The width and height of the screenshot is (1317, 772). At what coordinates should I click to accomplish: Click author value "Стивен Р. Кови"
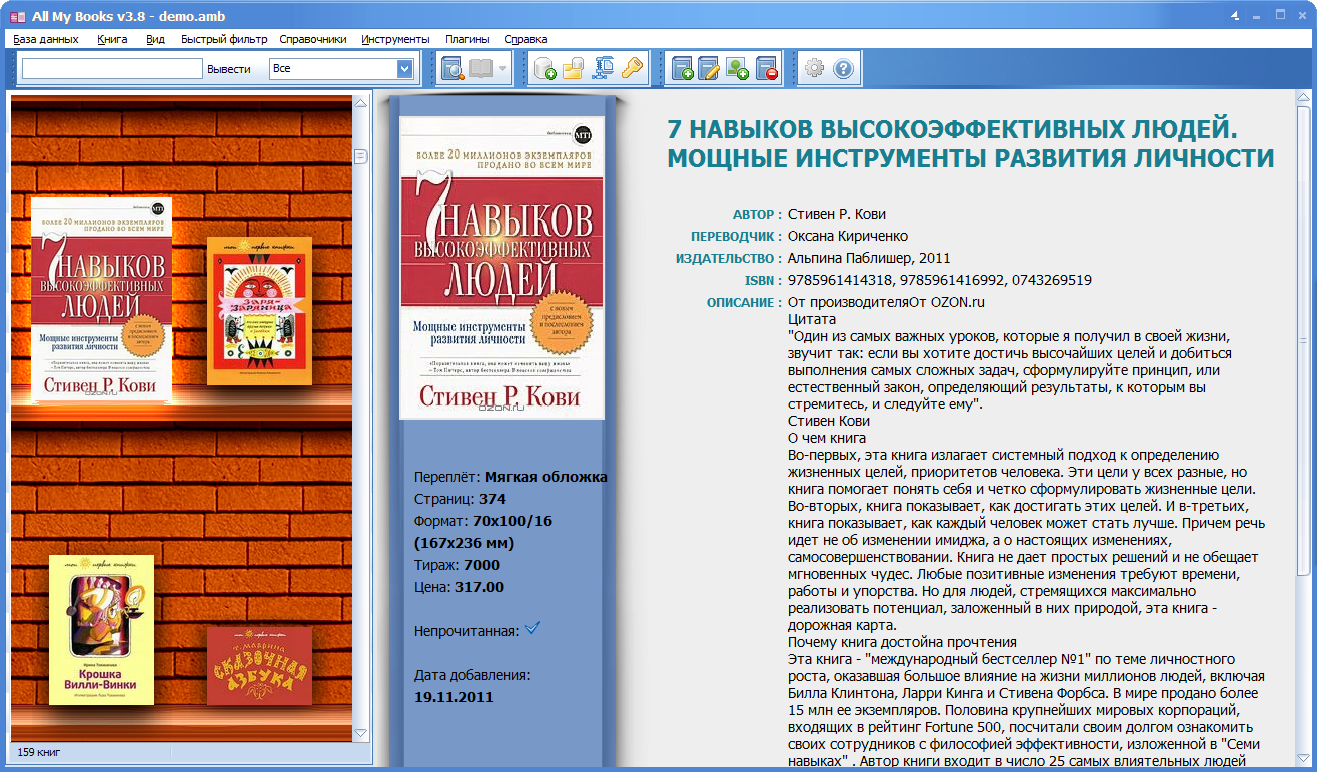coord(837,214)
